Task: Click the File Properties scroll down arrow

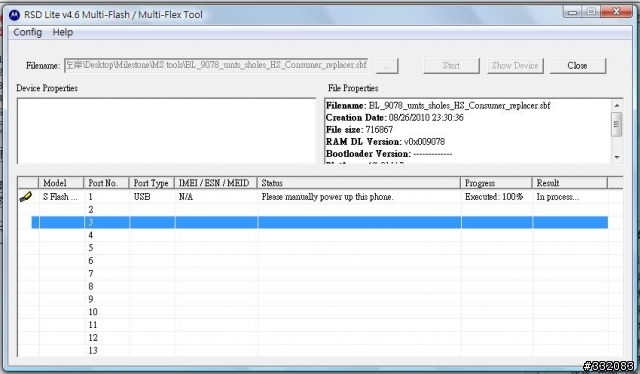Action: tap(617, 157)
